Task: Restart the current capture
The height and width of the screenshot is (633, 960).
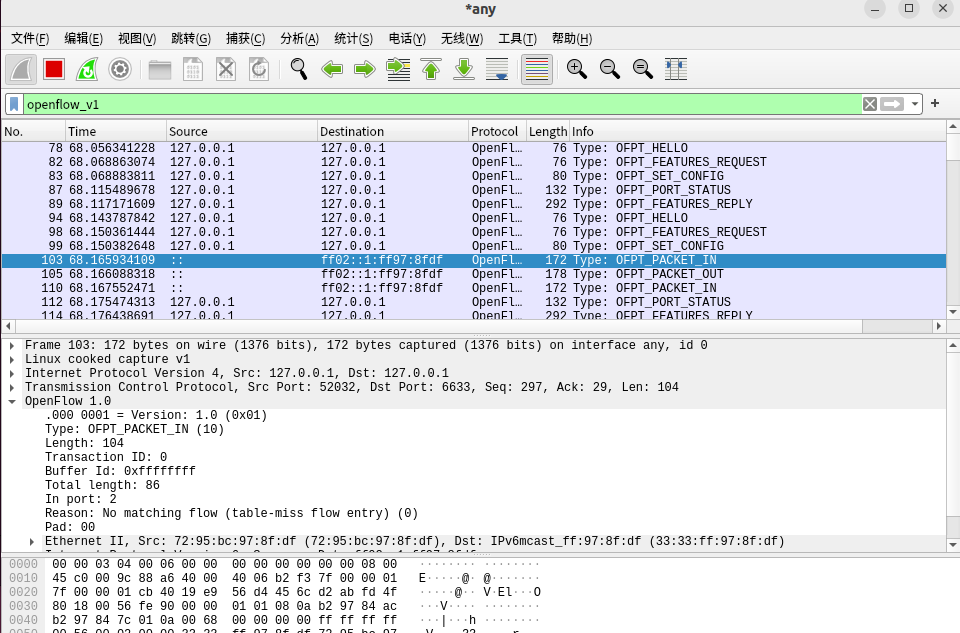Action: click(x=87, y=69)
